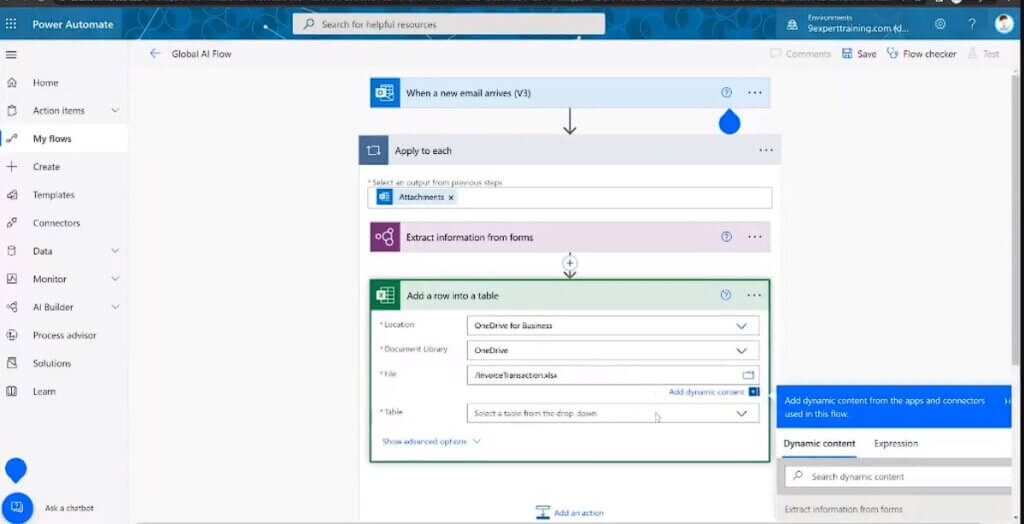Open the help question mark in header
The width and height of the screenshot is (1024, 524).
972,24
